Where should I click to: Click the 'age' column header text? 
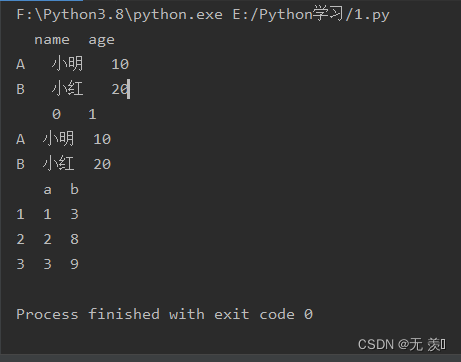[101, 41]
